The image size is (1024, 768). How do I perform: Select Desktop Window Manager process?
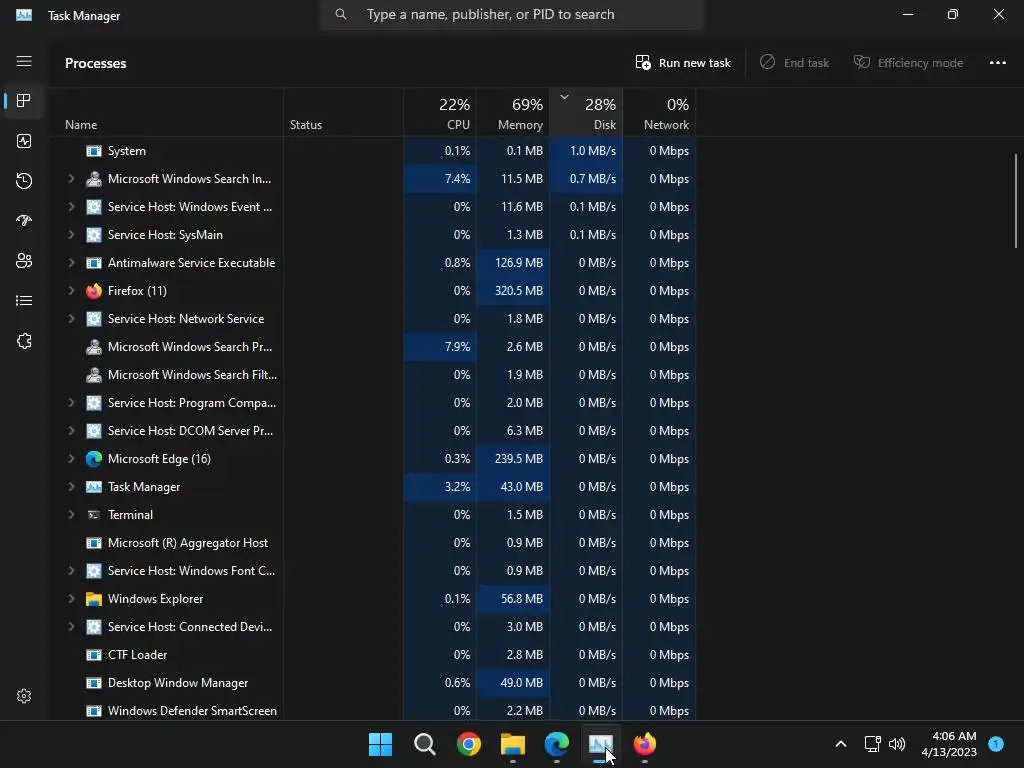click(374, 682)
